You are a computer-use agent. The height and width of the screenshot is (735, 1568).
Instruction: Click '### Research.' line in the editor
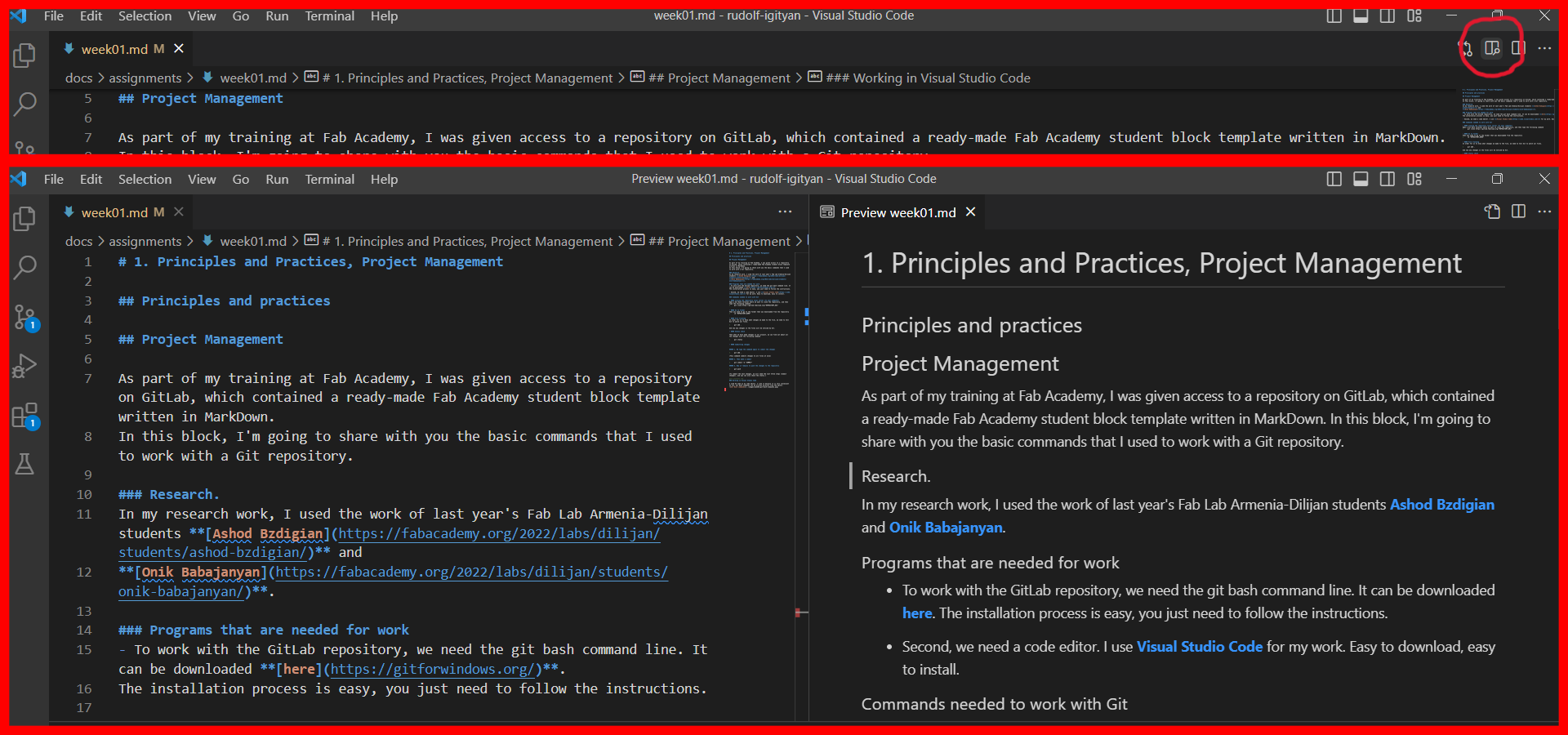(168, 494)
